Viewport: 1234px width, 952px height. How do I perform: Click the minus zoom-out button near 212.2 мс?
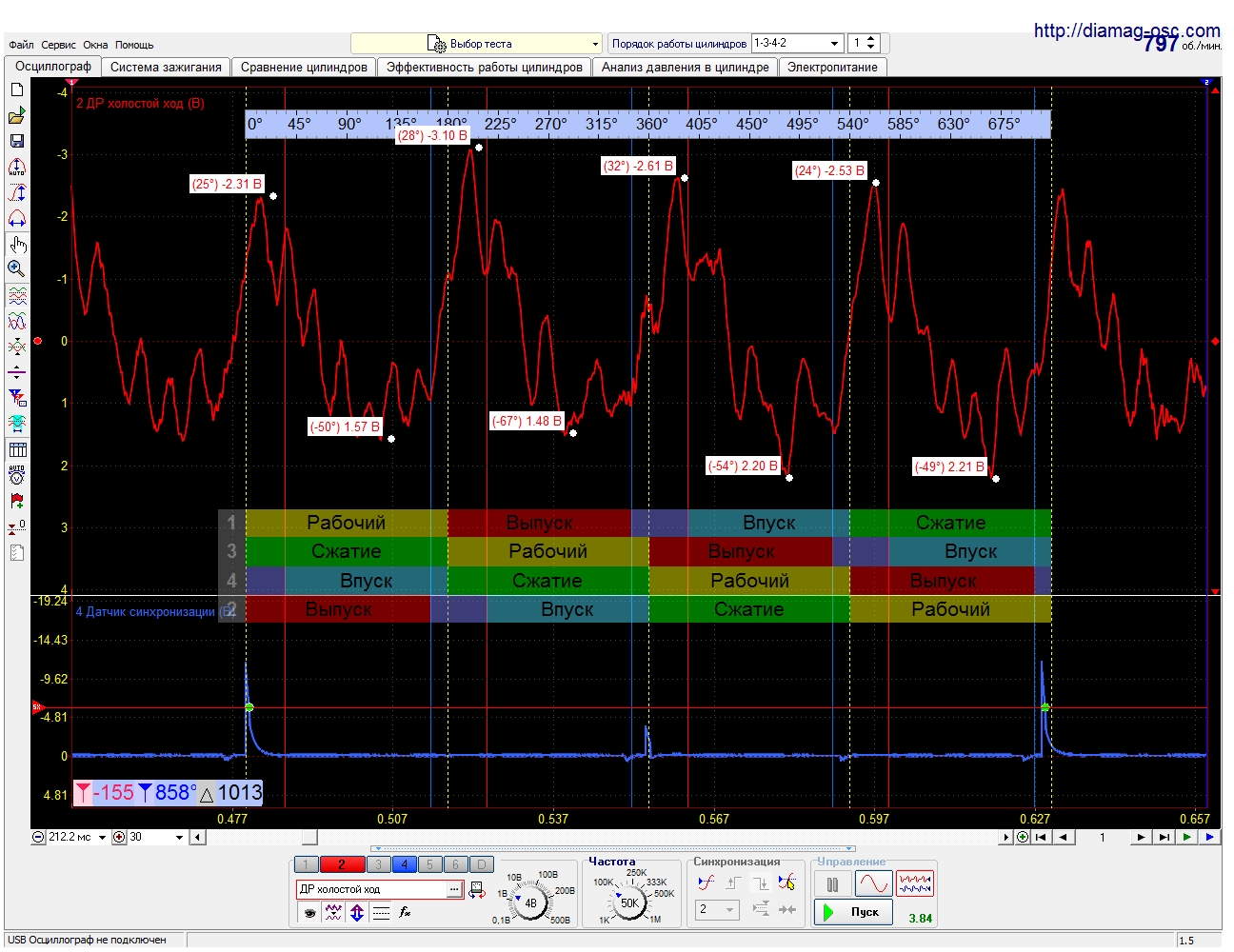tap(39, 838)
